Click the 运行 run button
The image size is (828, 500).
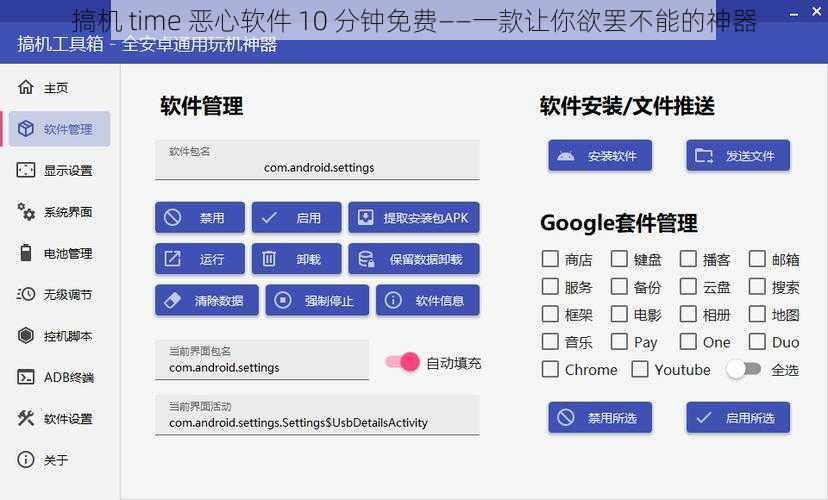200,259
